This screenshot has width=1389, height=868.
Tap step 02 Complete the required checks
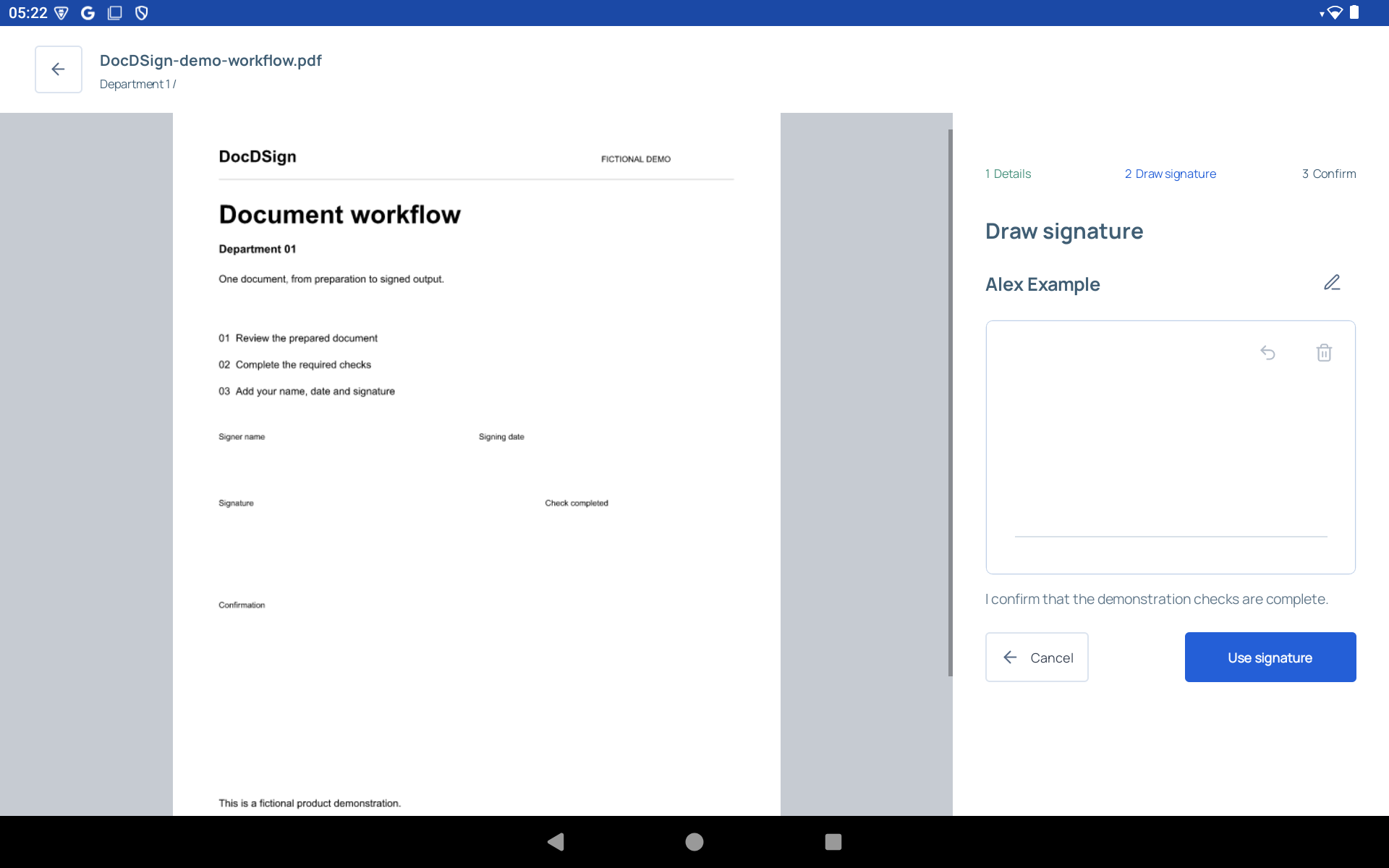tap(295, 365)
